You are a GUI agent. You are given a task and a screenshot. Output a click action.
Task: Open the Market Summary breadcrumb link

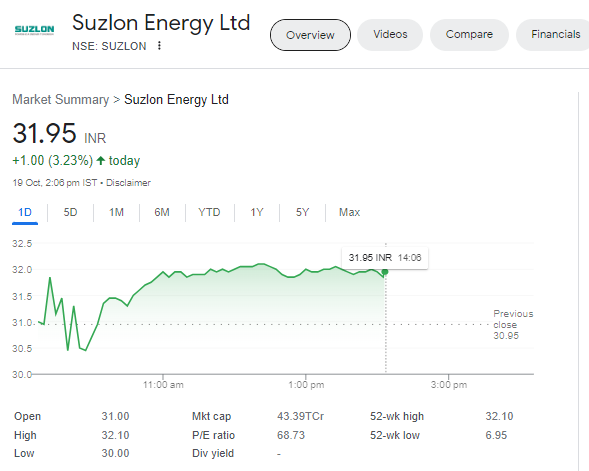pyautogui.click(x=60, y=100)
